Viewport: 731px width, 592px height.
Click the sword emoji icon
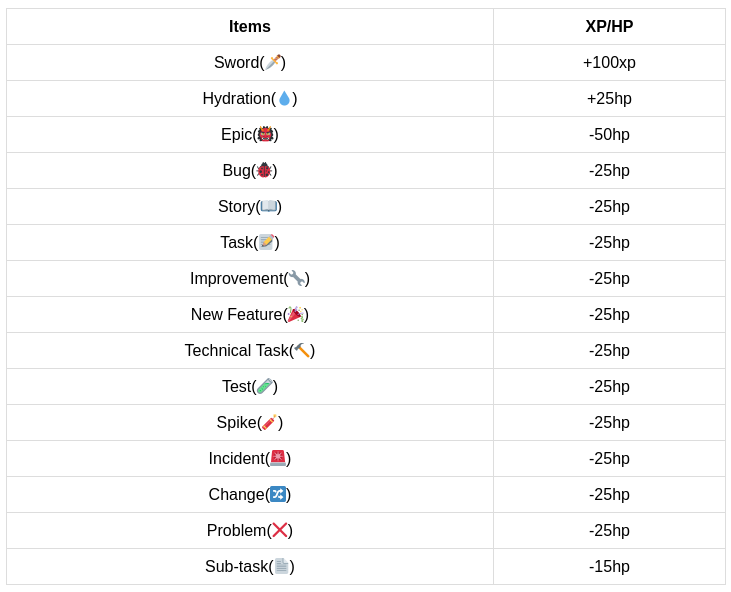click(273, 62)
